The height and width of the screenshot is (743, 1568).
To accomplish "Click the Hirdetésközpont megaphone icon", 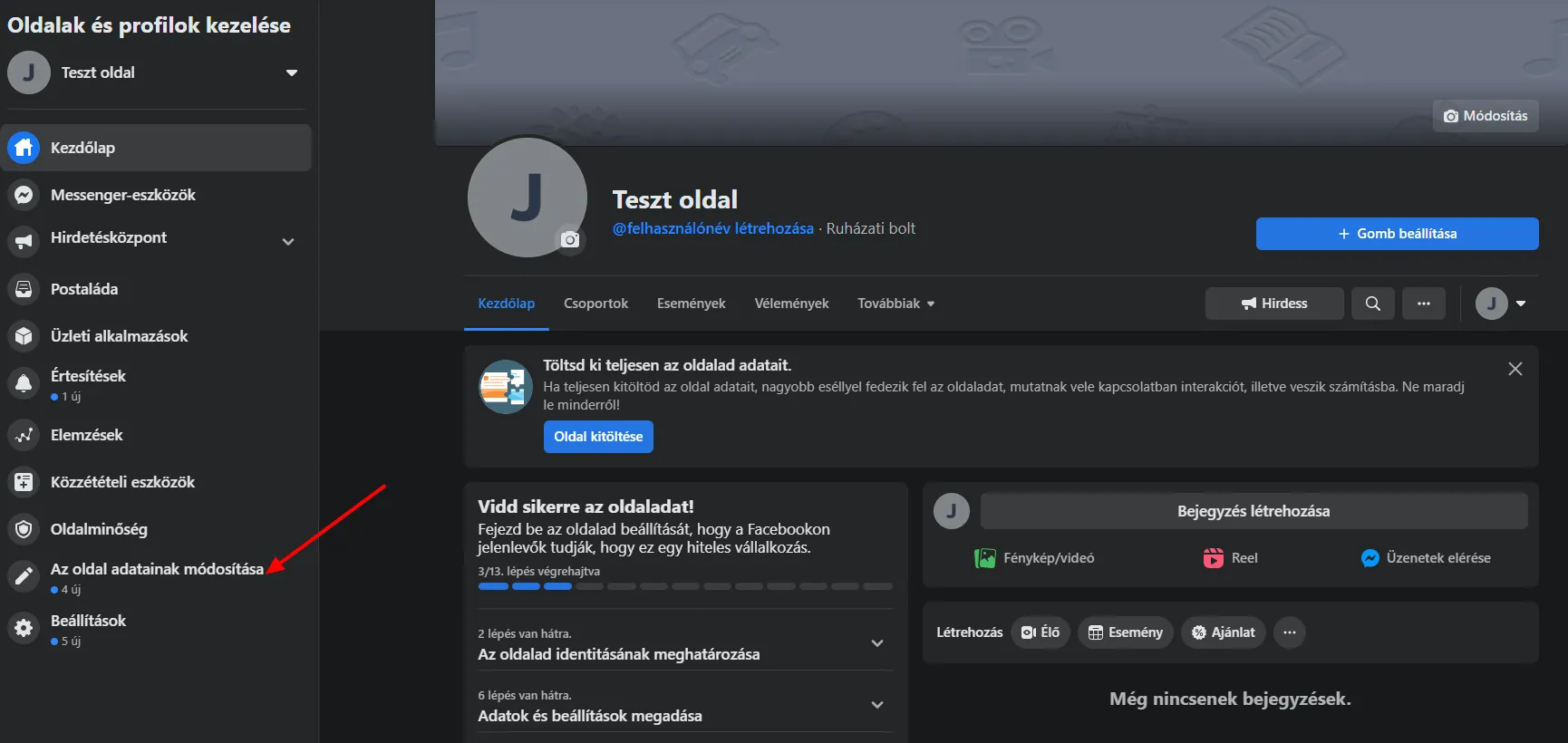I will point(24,241).
